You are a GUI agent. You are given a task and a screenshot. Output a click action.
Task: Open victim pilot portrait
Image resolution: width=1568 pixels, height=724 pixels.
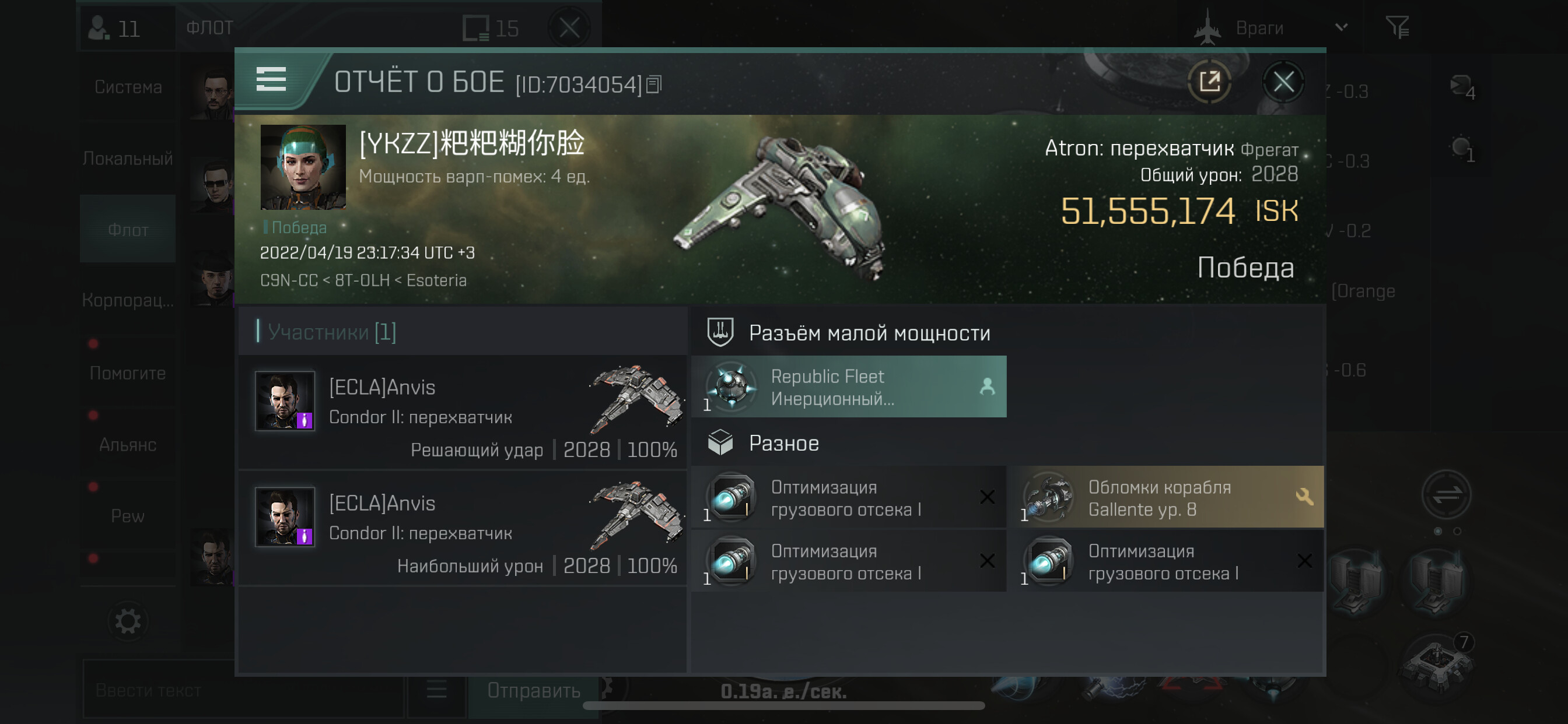click(x=303, y=167)
